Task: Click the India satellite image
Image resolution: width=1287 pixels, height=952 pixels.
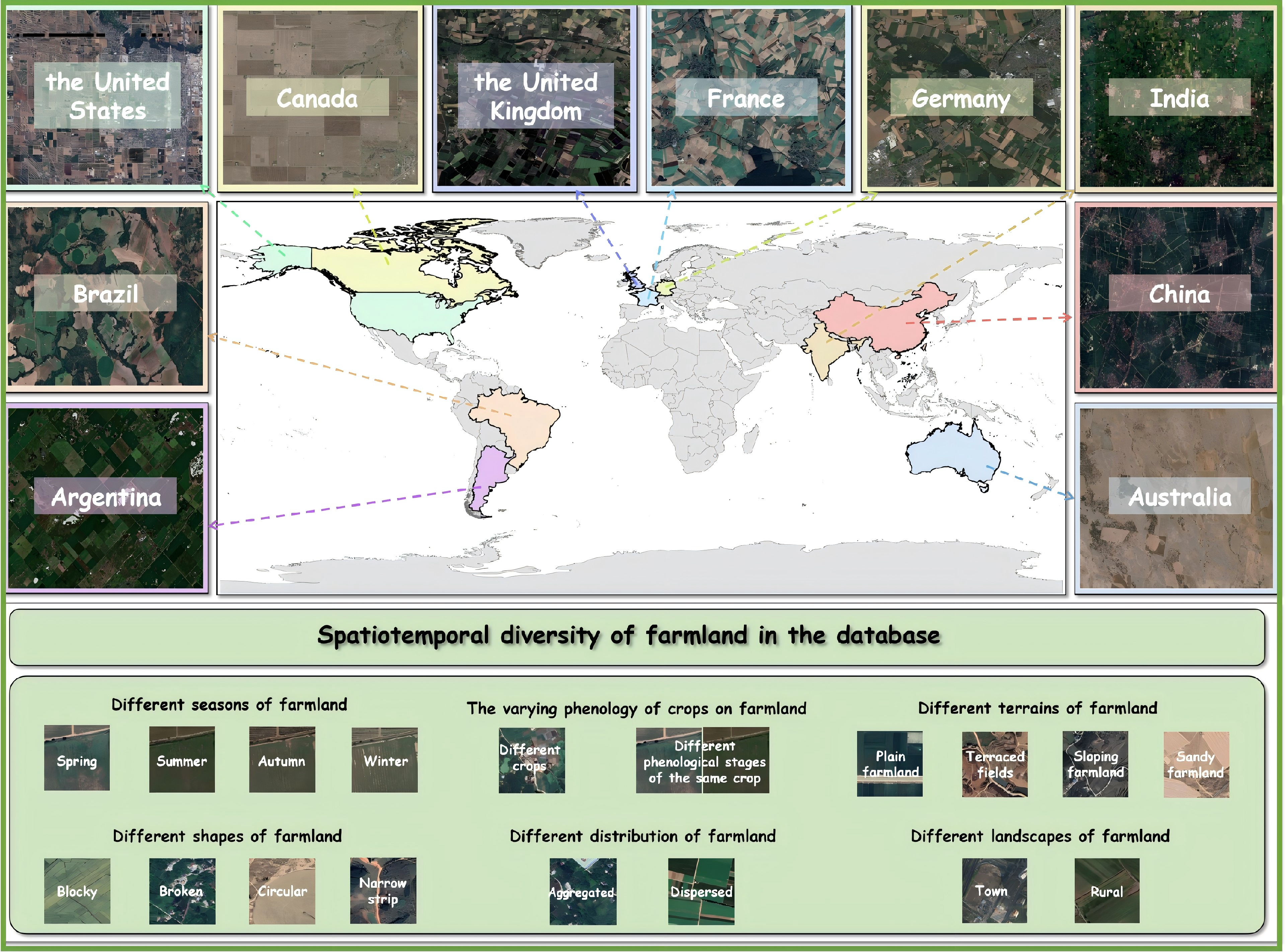Action: (x=1177, y=98)
